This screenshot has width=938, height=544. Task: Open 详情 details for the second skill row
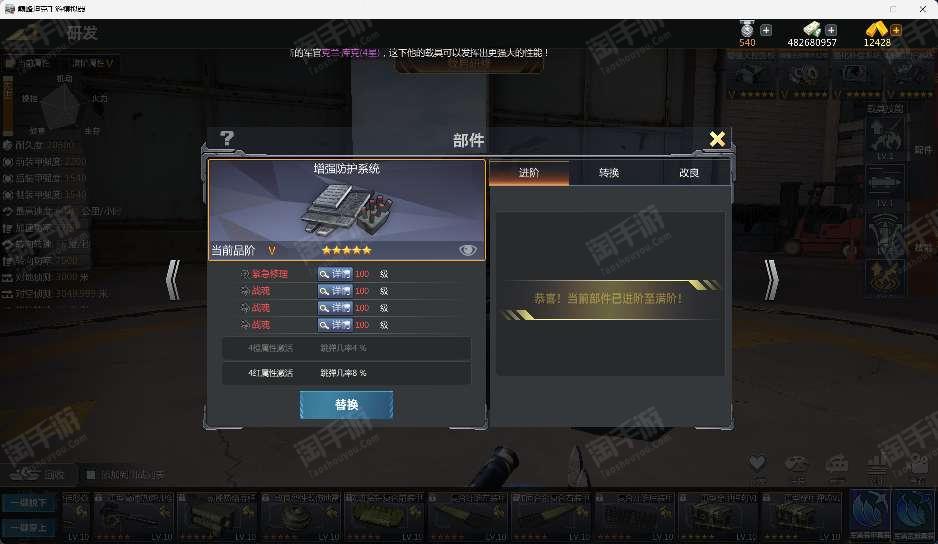coord(335,290)
